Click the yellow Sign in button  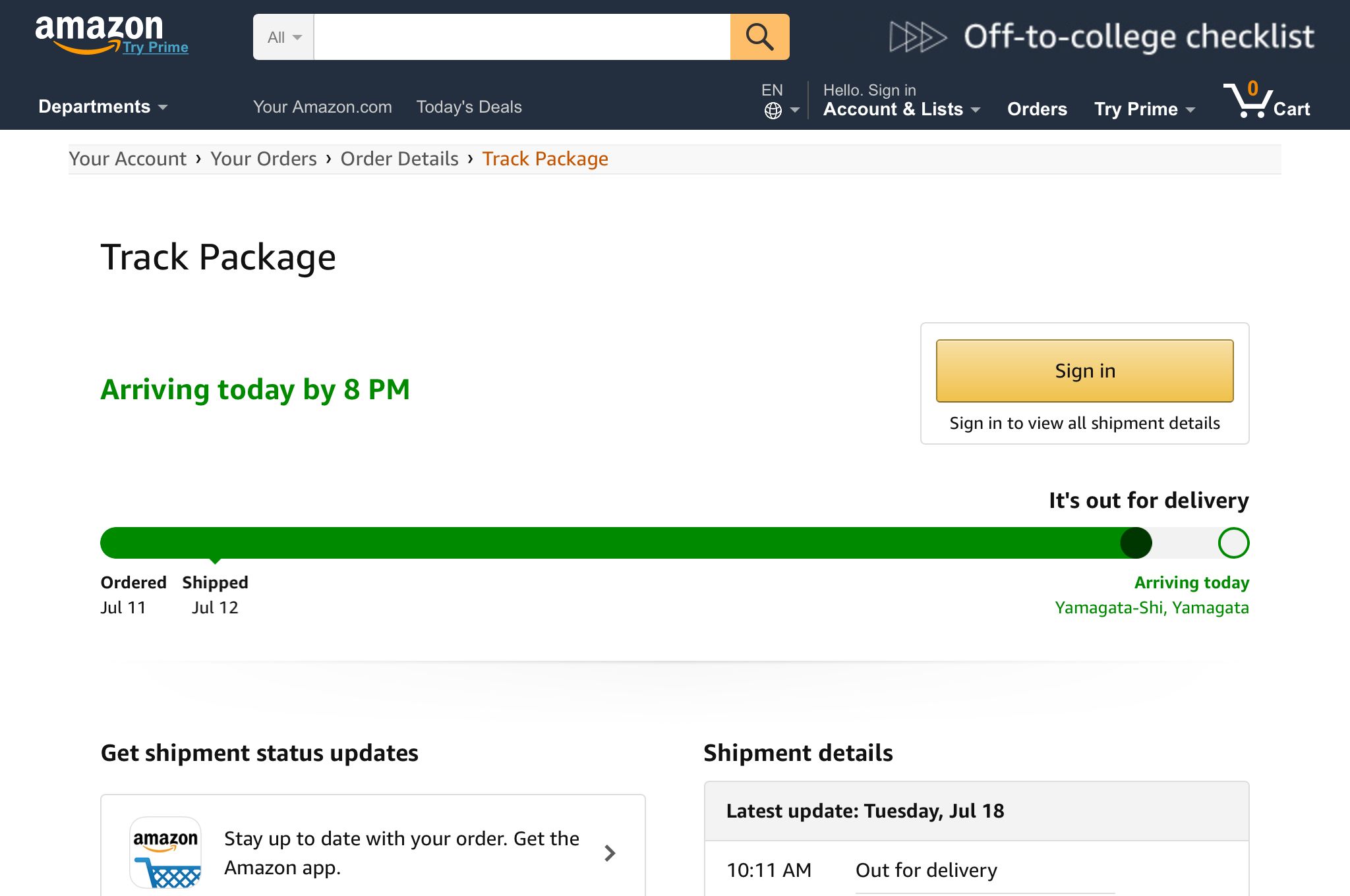(1084, 371)
